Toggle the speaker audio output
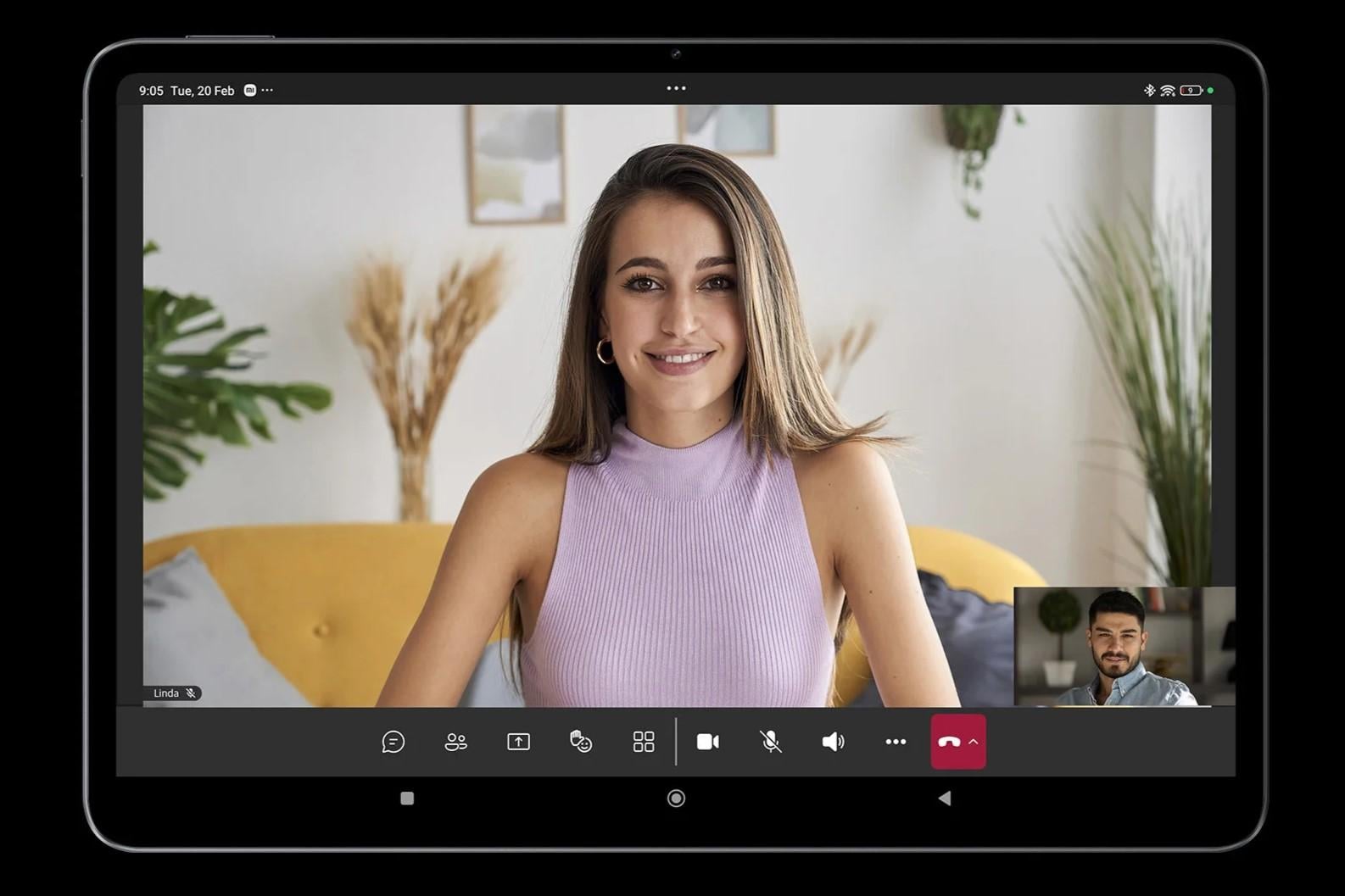 [833, 742]
